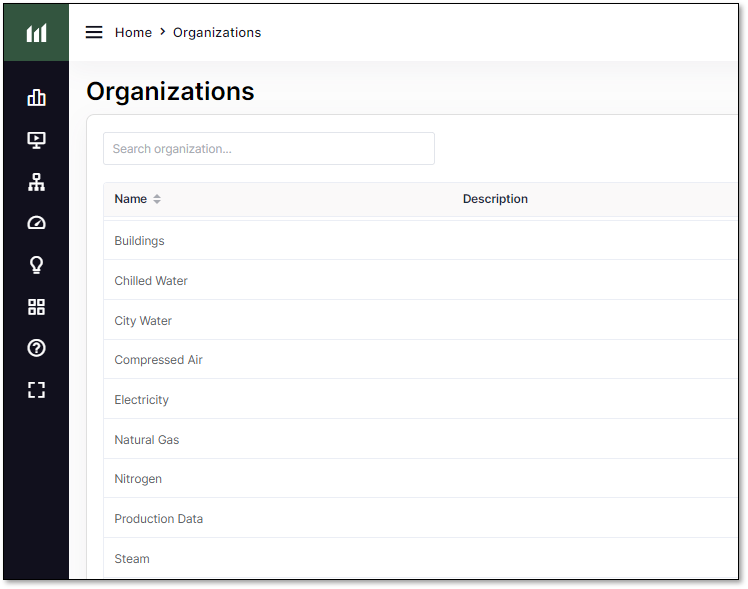Toggle the fullscreen sidebar icon
748x589 pixels.
point(36,390)
